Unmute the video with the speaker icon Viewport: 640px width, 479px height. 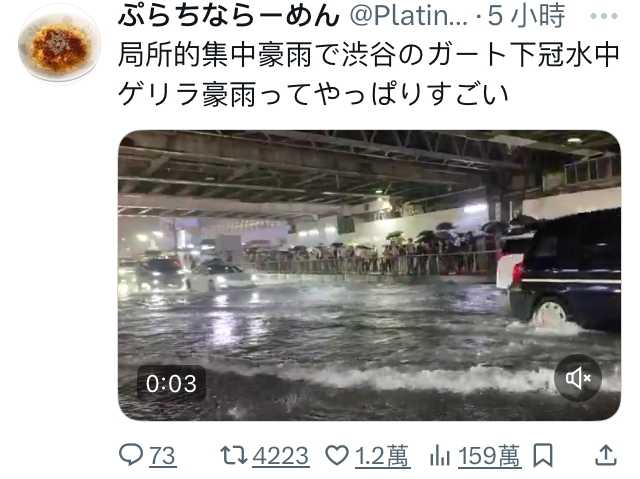[578, 378]
